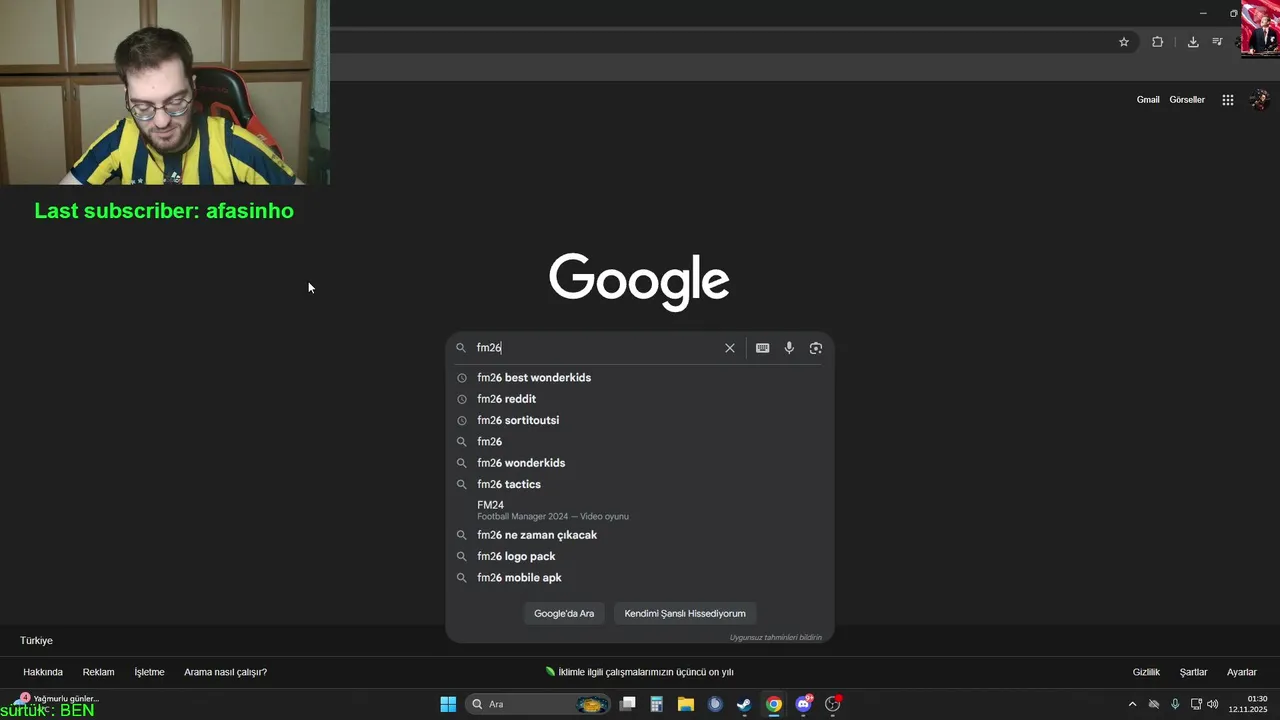Report predictions via Uygunsuz tahminleri bildirin
1280x720 pixels.
[775, 638]
